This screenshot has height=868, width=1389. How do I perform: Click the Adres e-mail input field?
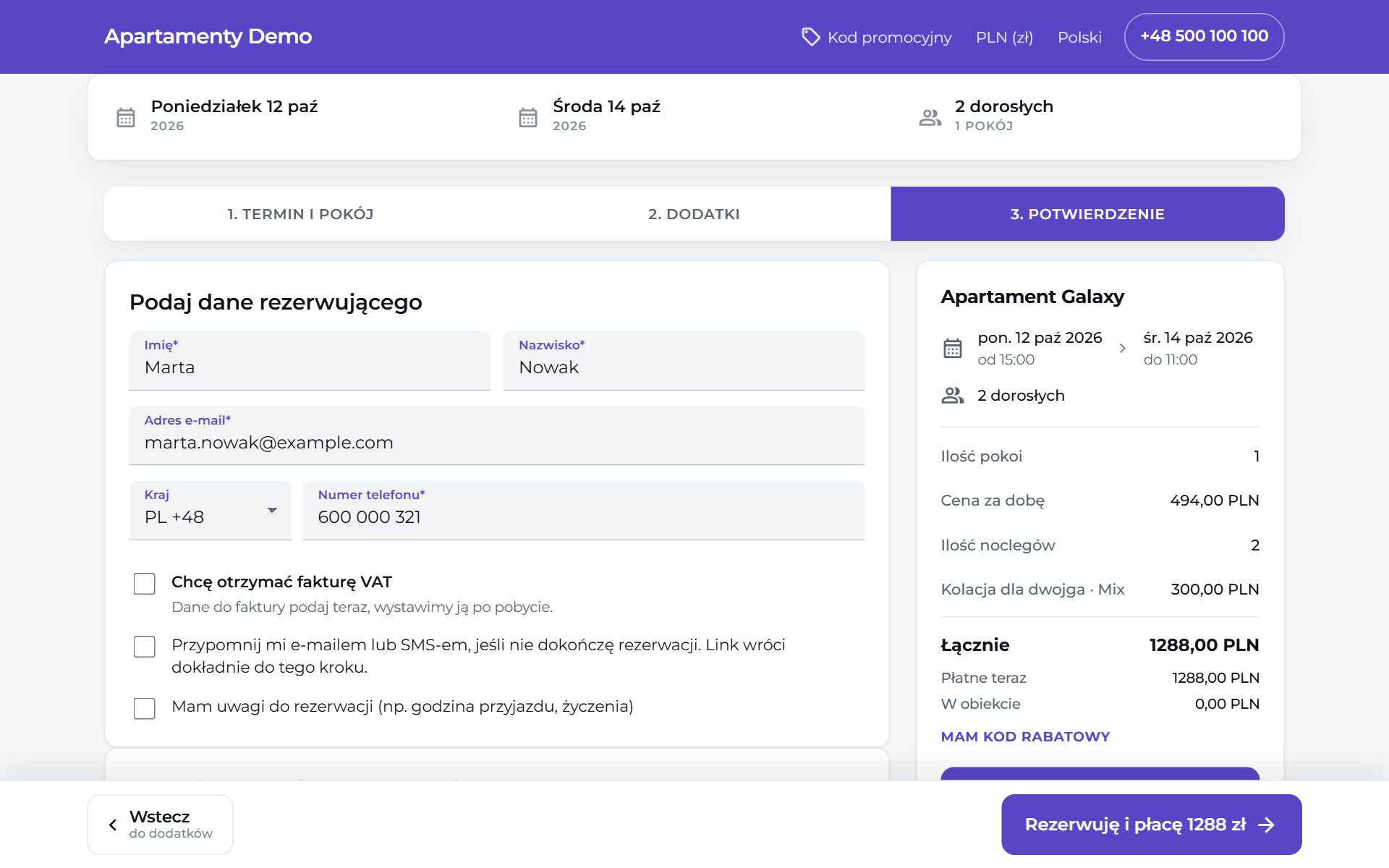click(497, 435)
